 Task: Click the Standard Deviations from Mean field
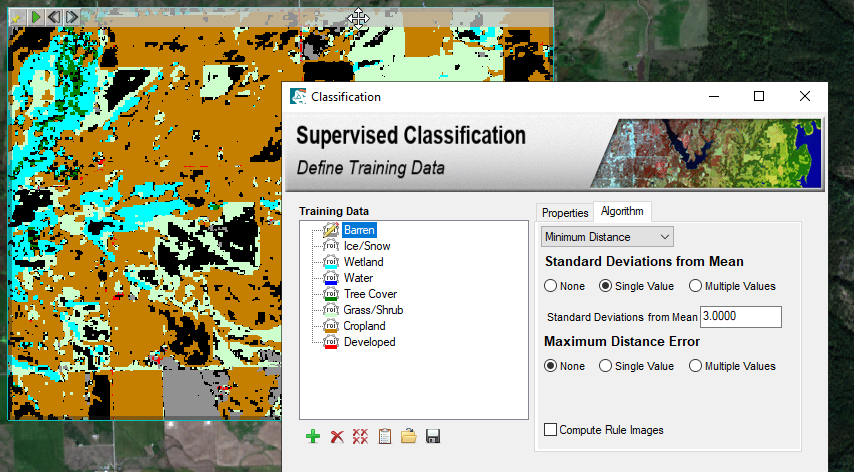[x=740, y=317]
